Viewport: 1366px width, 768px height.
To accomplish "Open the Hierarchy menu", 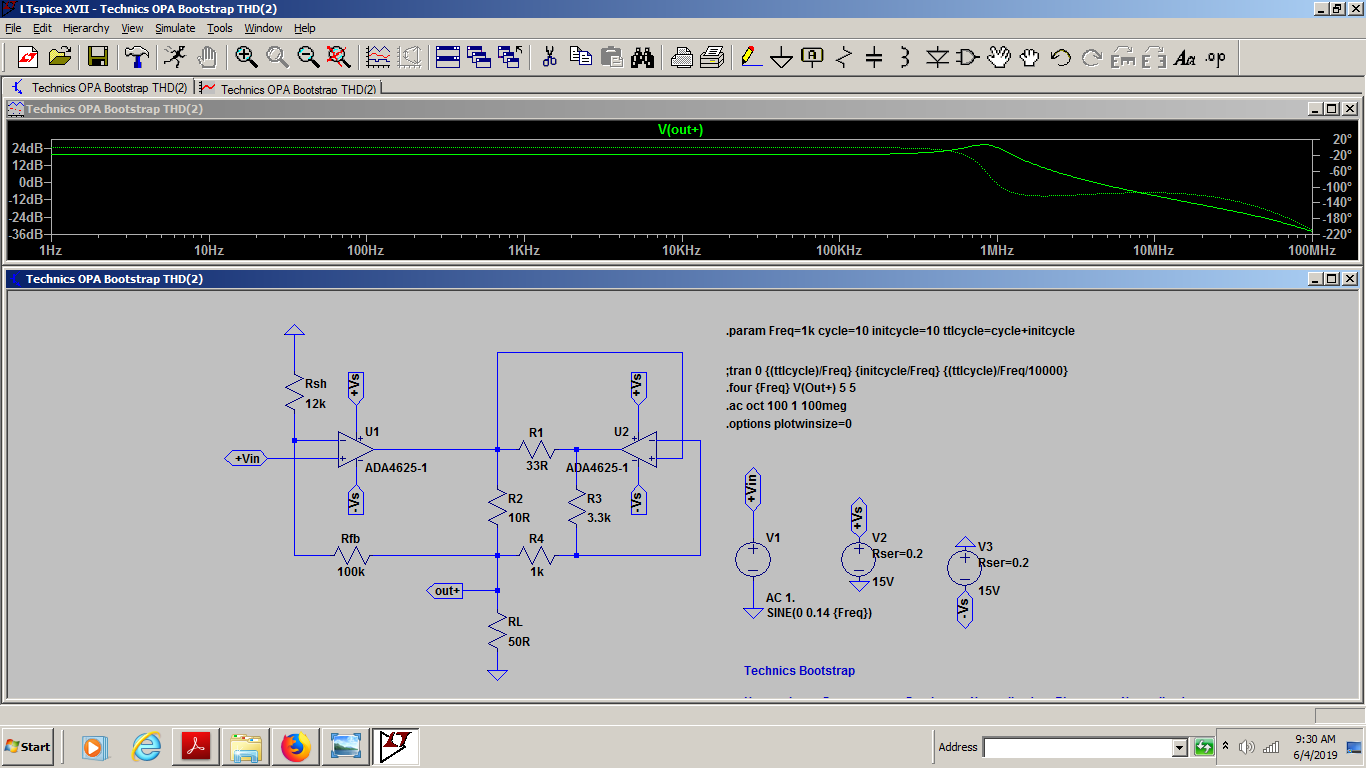I will tap(86, 28).
